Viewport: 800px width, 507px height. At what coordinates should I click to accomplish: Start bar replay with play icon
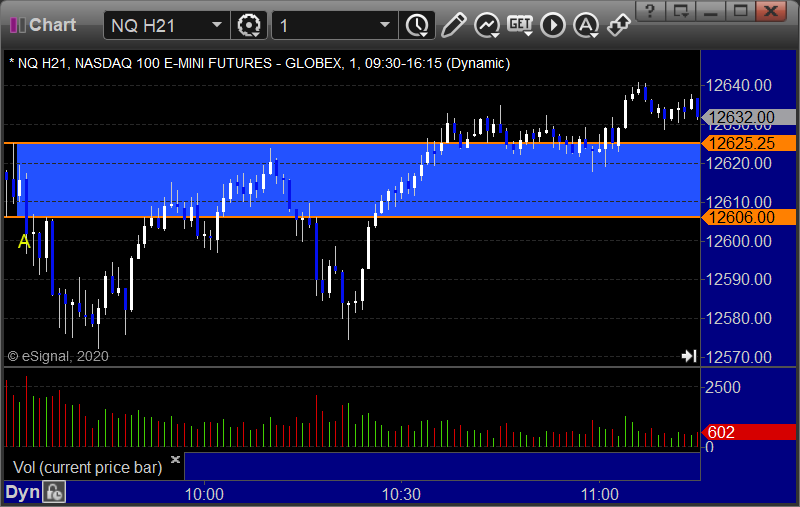pyautogui.click(x=553, y=26)
